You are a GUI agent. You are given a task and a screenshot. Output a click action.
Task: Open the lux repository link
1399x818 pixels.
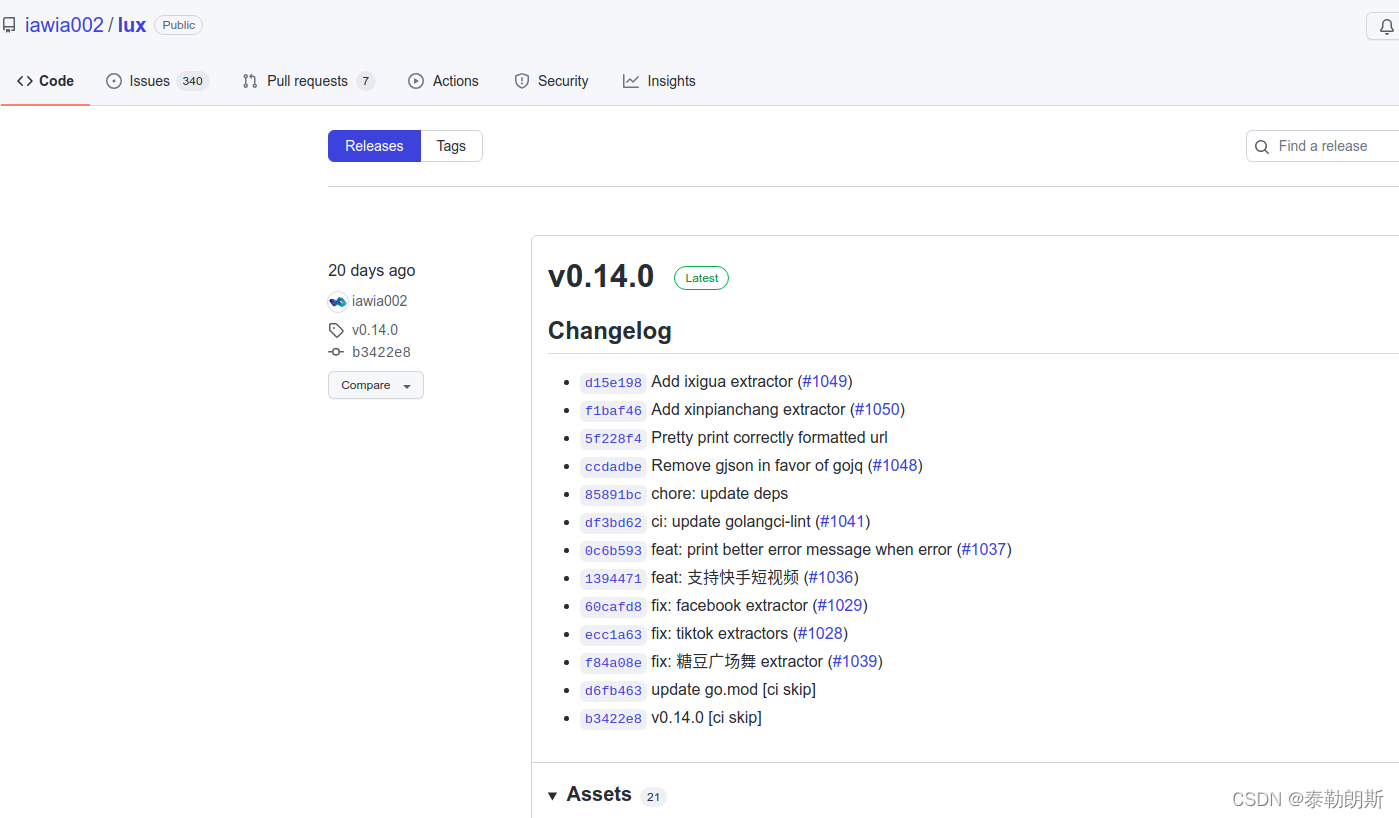coord(132,25)
